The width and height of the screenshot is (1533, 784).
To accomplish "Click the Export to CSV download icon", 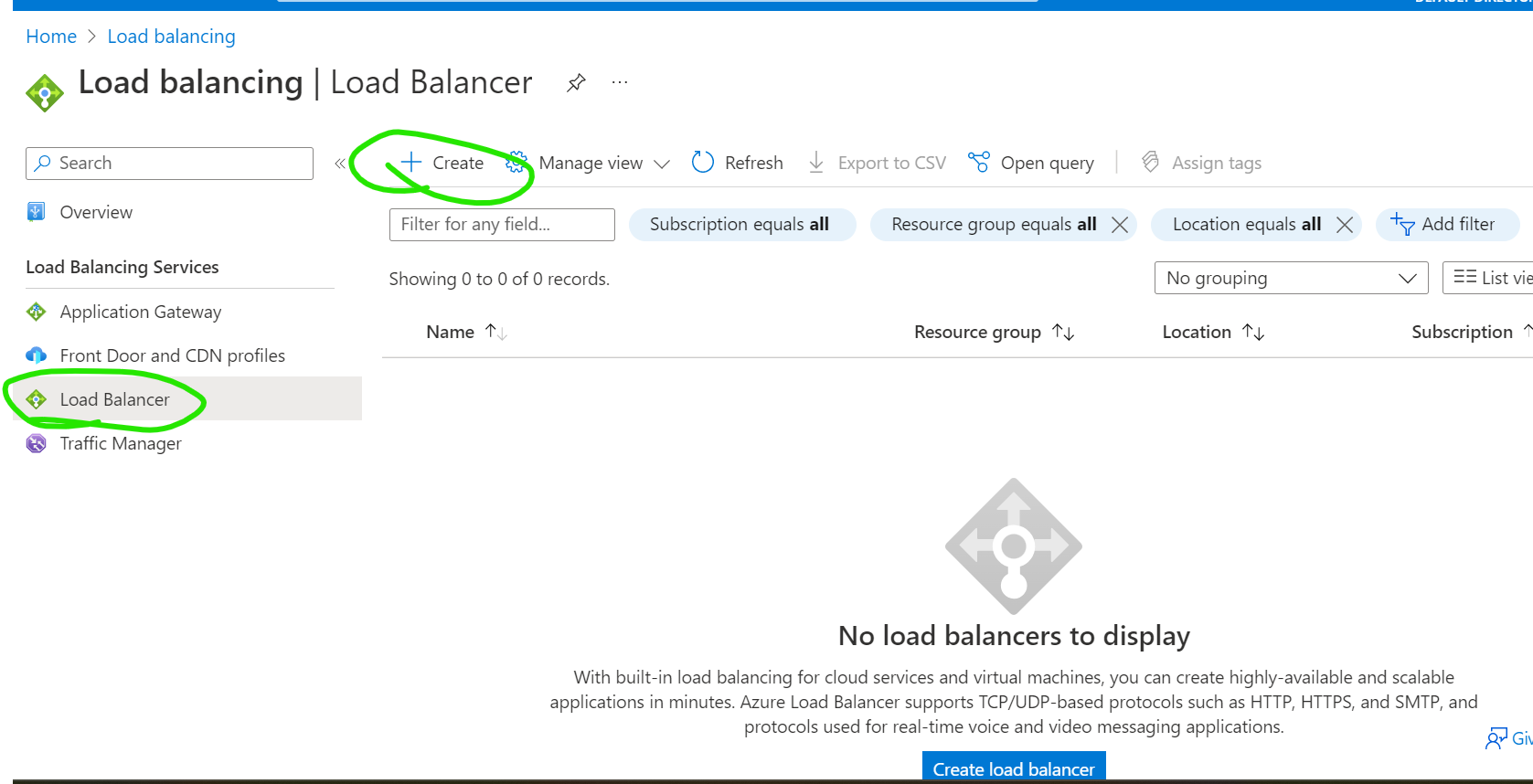I will (x=816, y=163).
